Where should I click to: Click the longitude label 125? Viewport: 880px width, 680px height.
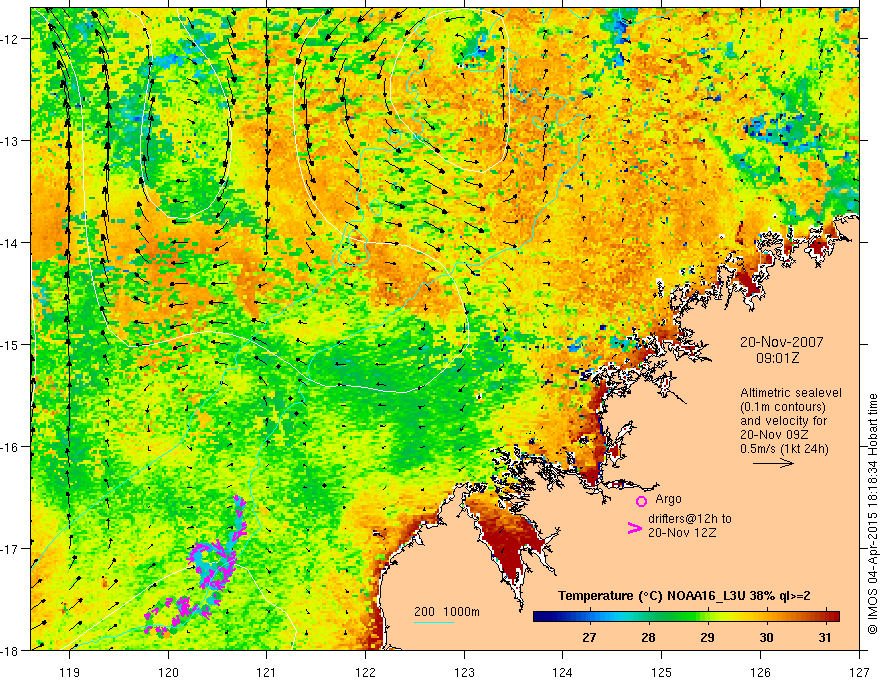662,673
